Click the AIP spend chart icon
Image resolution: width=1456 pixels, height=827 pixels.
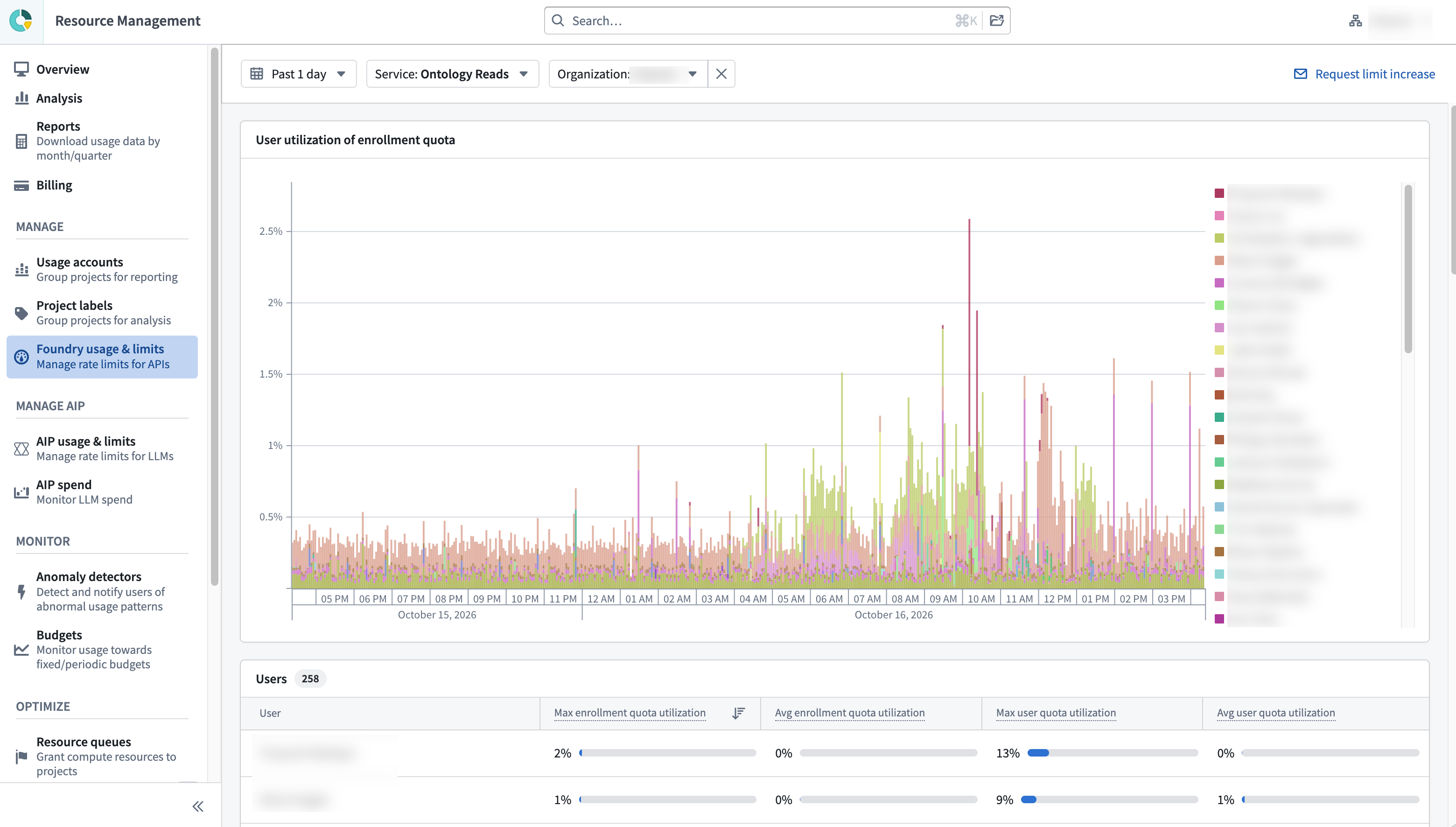click(21, 492)
